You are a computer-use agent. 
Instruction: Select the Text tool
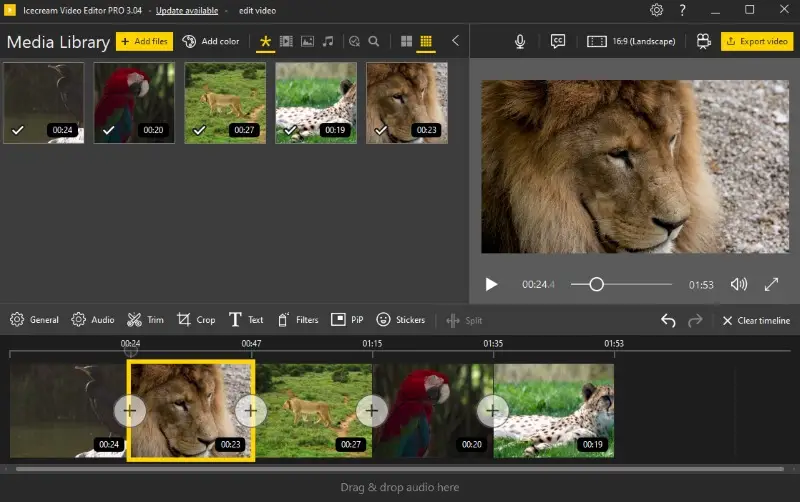[246, 320]
